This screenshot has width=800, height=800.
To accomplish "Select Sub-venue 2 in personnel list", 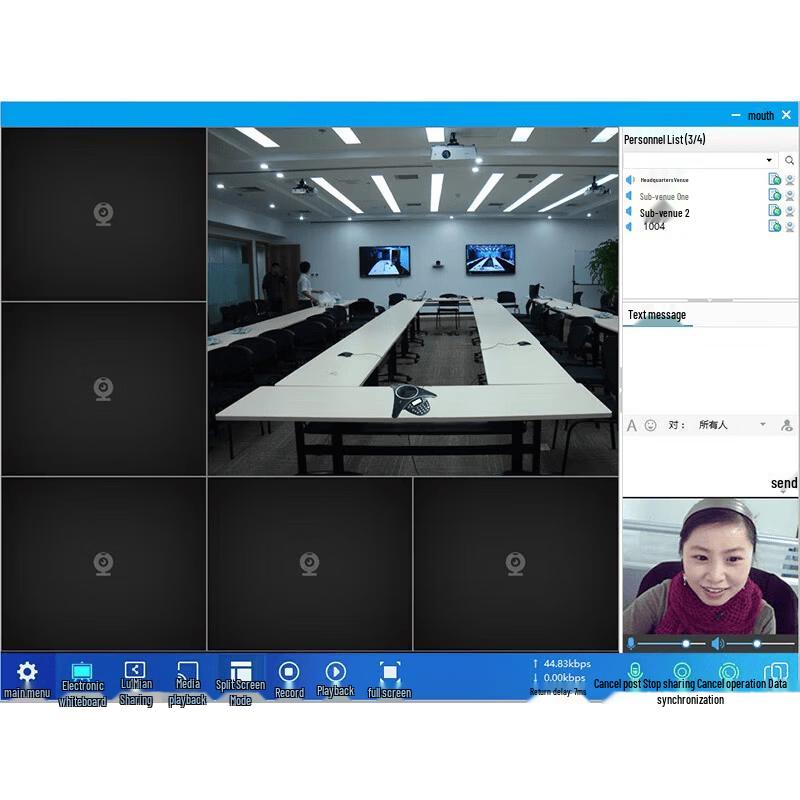I will coord(664,213).
